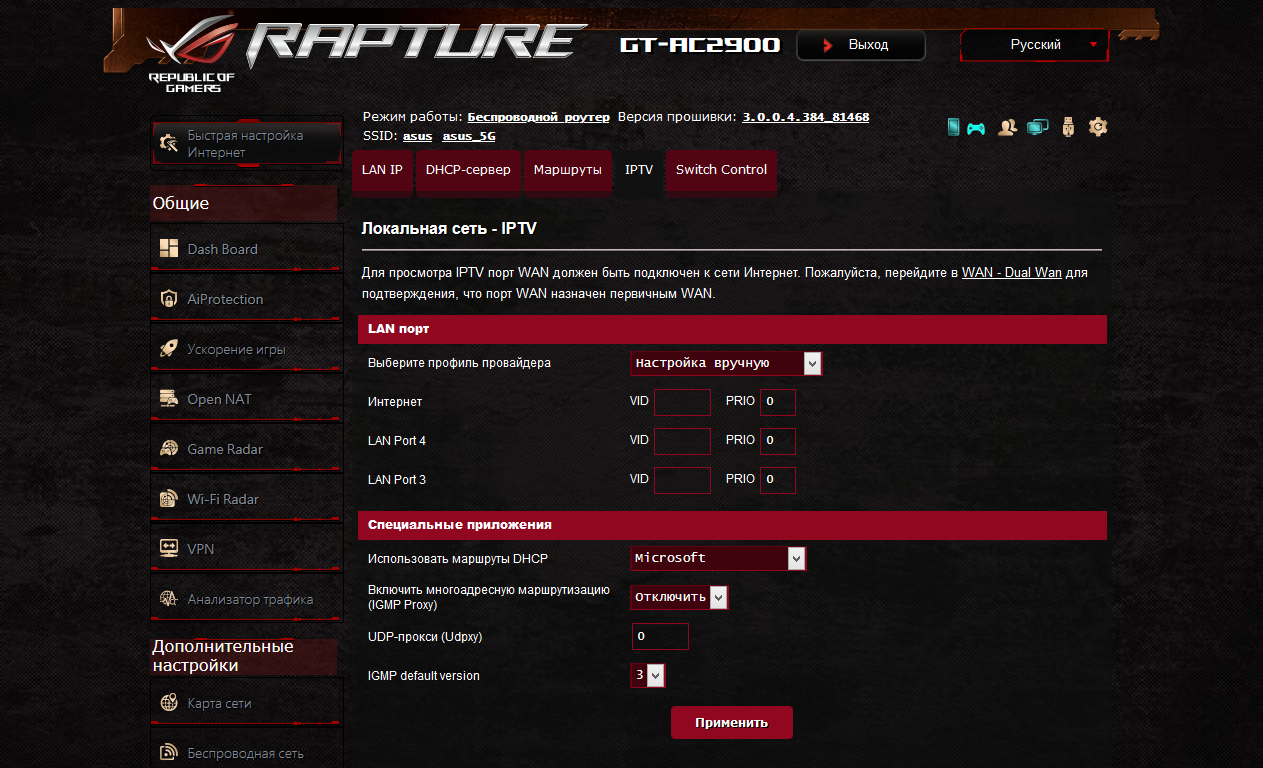Viewport: 1263px width, 768px height.
Task: Open the language dropdown showing Русский
Action: (1034, 45)
